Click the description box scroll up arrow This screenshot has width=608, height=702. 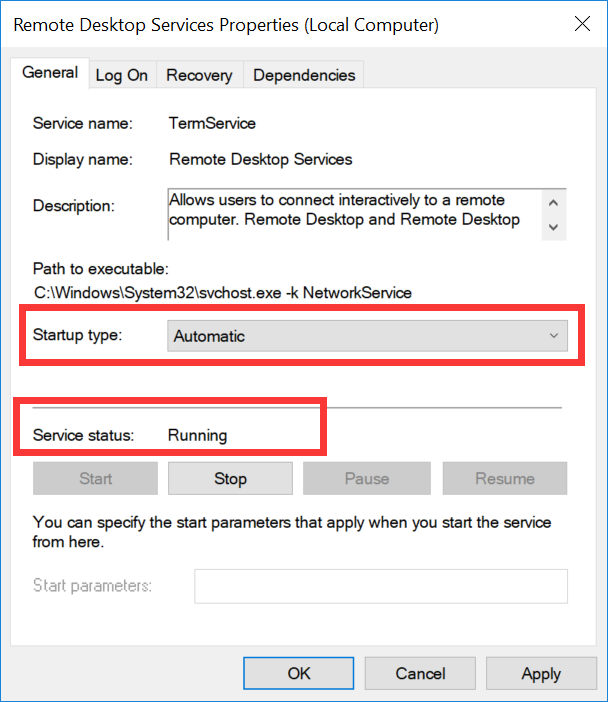[554, 203]
